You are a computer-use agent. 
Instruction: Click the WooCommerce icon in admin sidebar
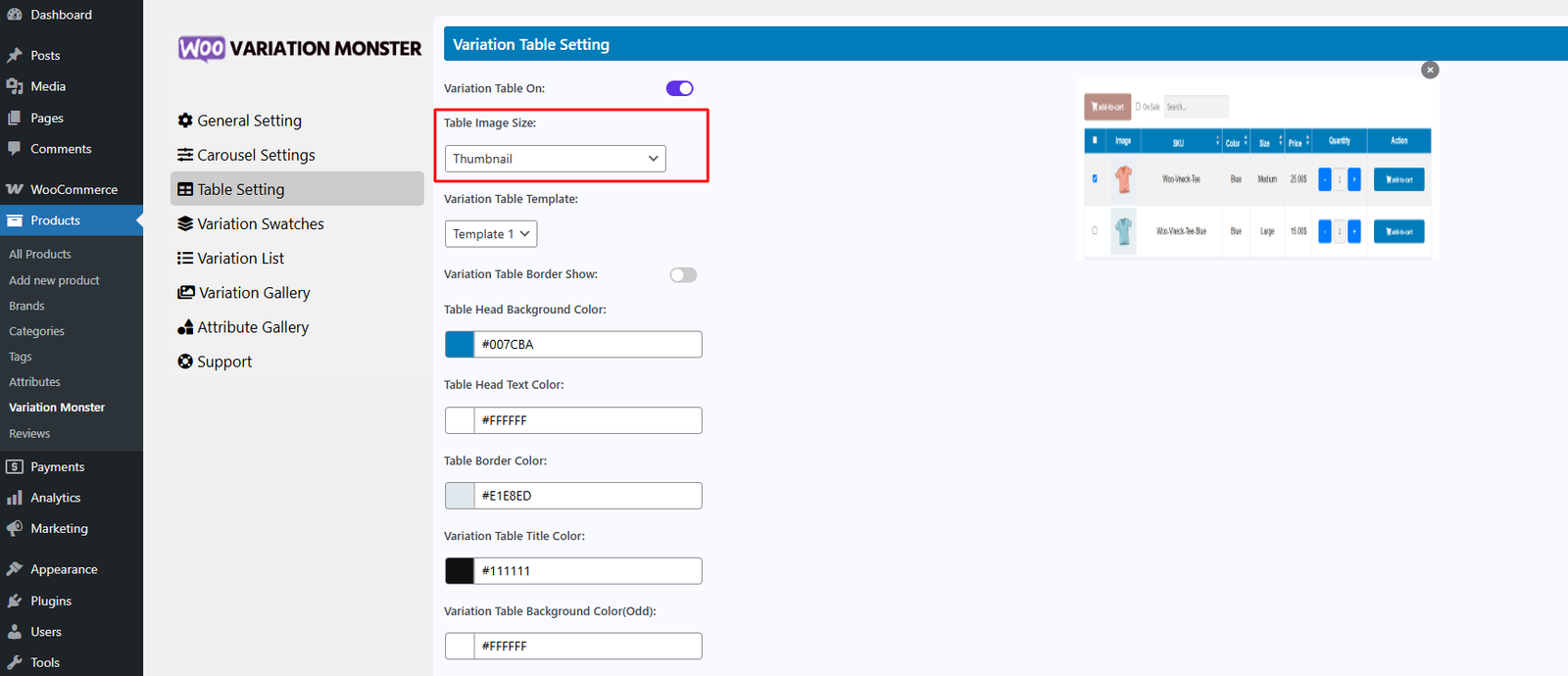(15, 189)
